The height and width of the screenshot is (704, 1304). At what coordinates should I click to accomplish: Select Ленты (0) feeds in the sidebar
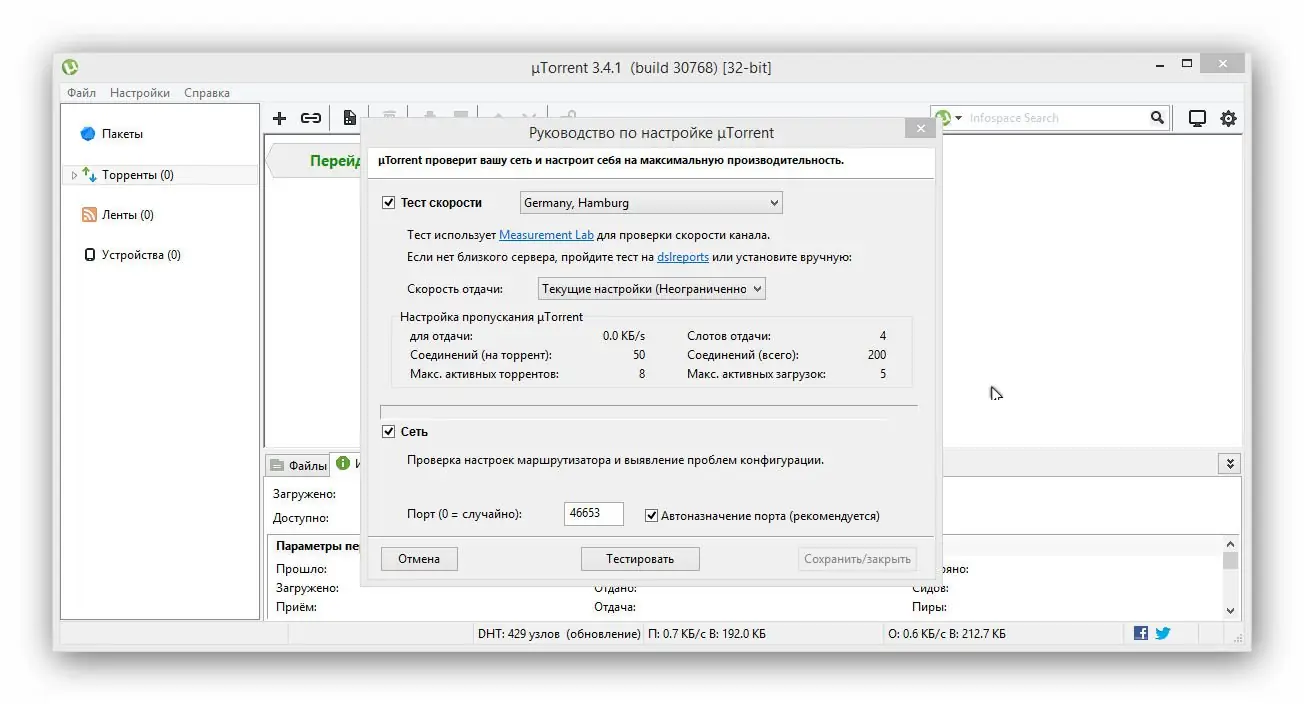[127, 215]
